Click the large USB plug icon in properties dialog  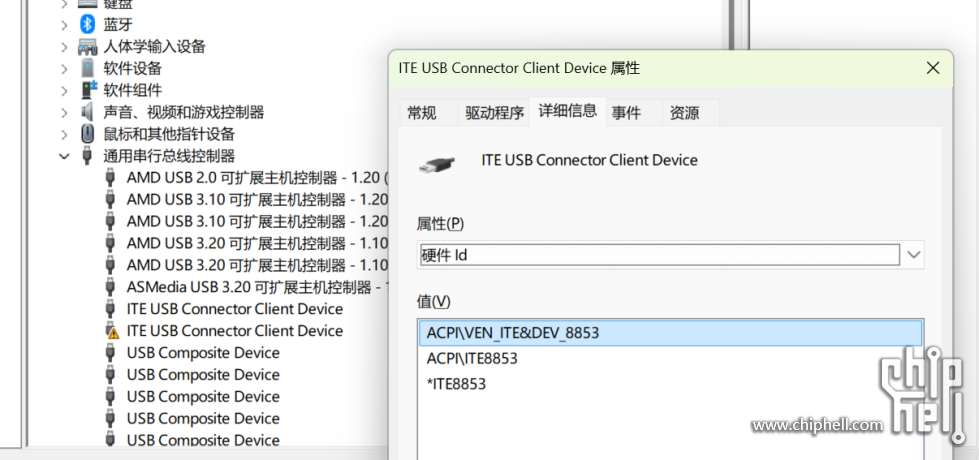pos(436,164)
